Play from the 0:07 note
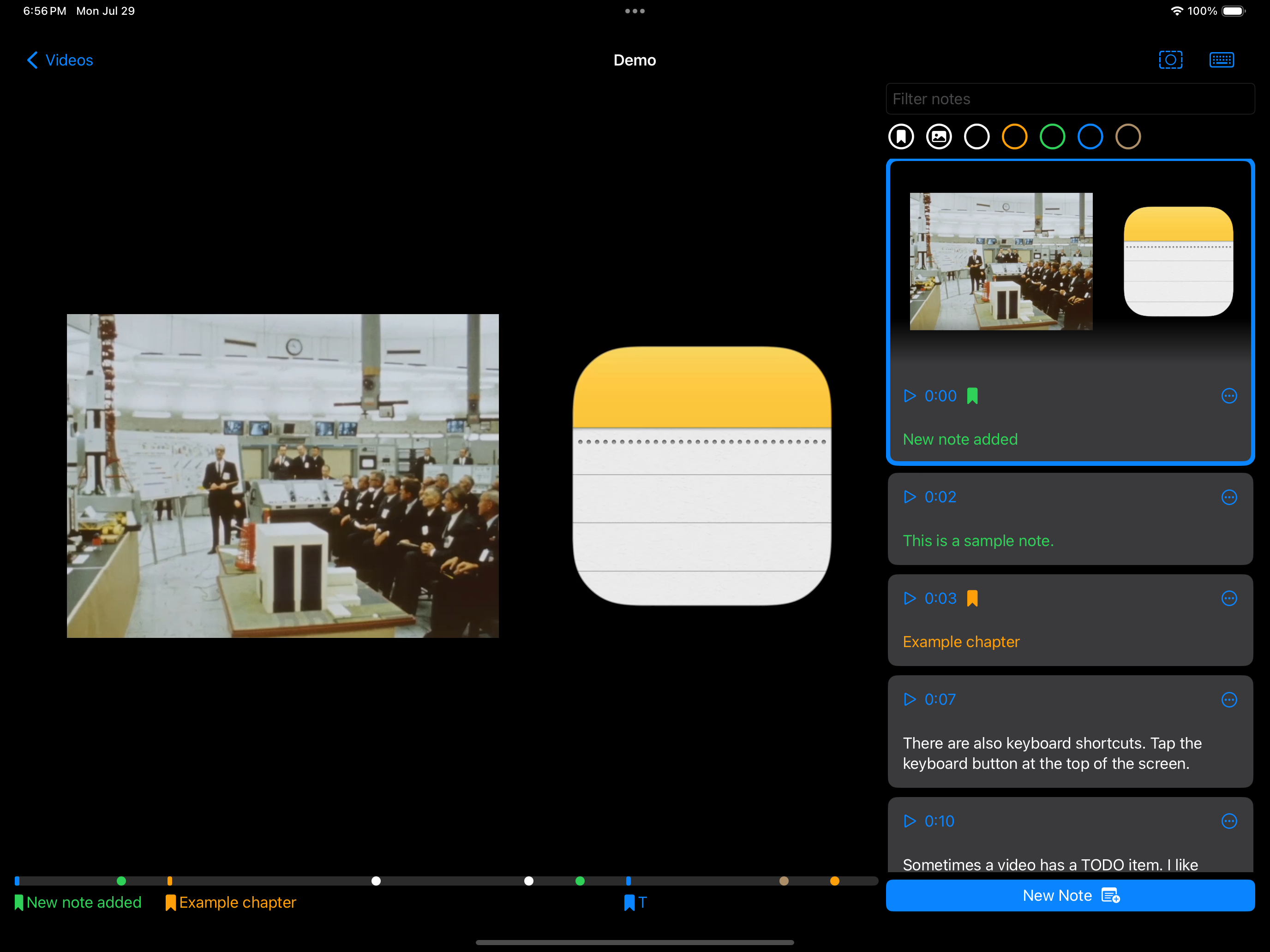 pyautogui.click(x=910, y=700)
